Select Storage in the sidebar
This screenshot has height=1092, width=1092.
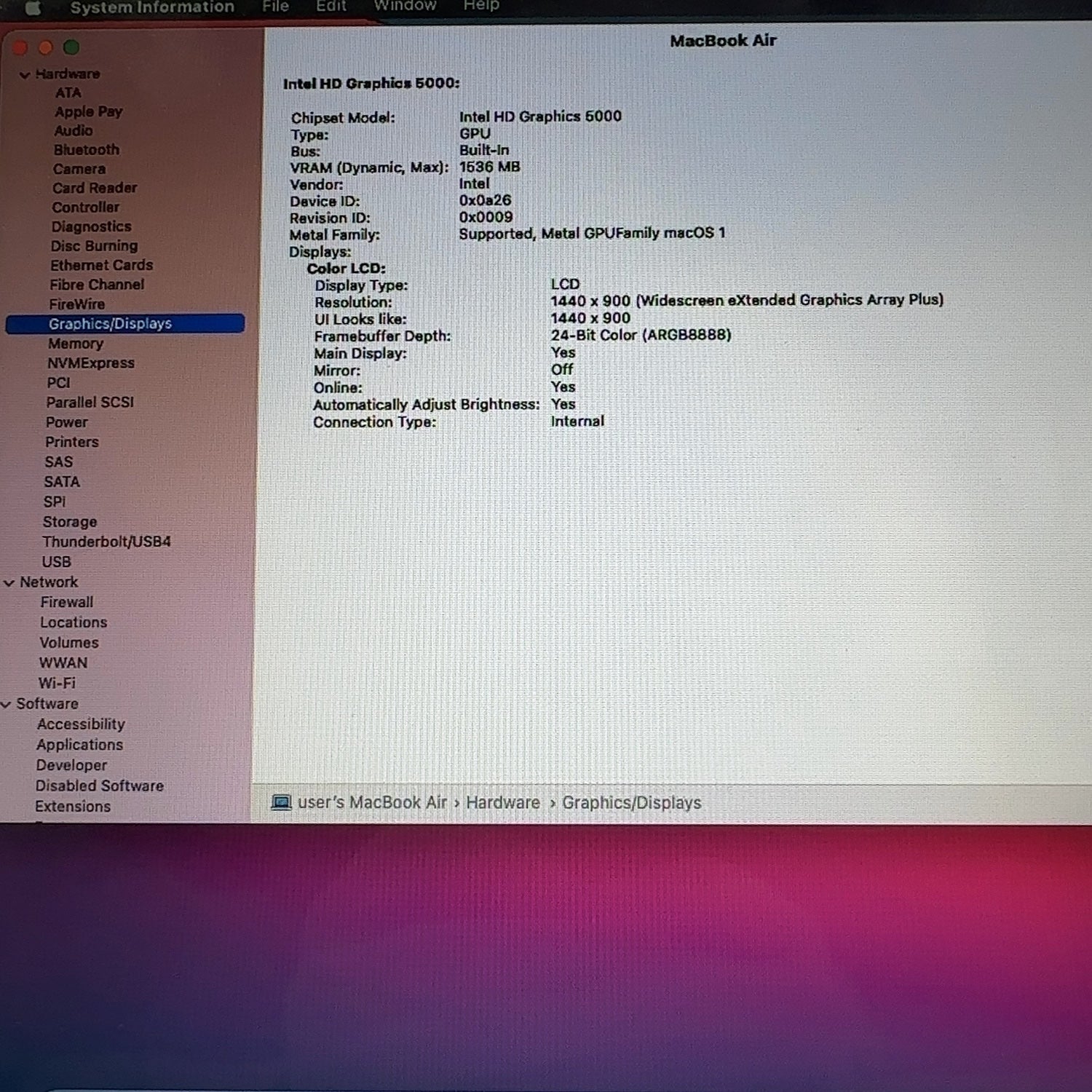coord(70,521)
